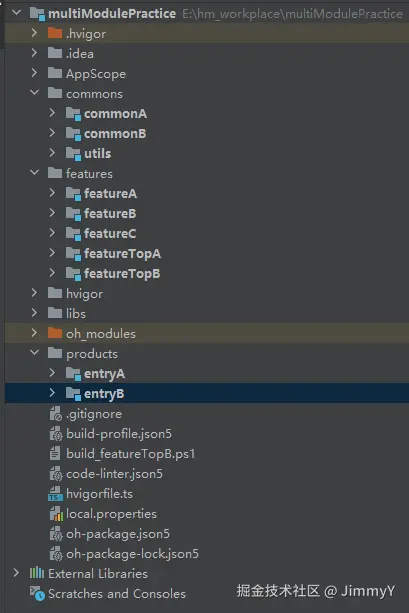Collapse the commons folder
Screen dimensions: 409x613
34,93
